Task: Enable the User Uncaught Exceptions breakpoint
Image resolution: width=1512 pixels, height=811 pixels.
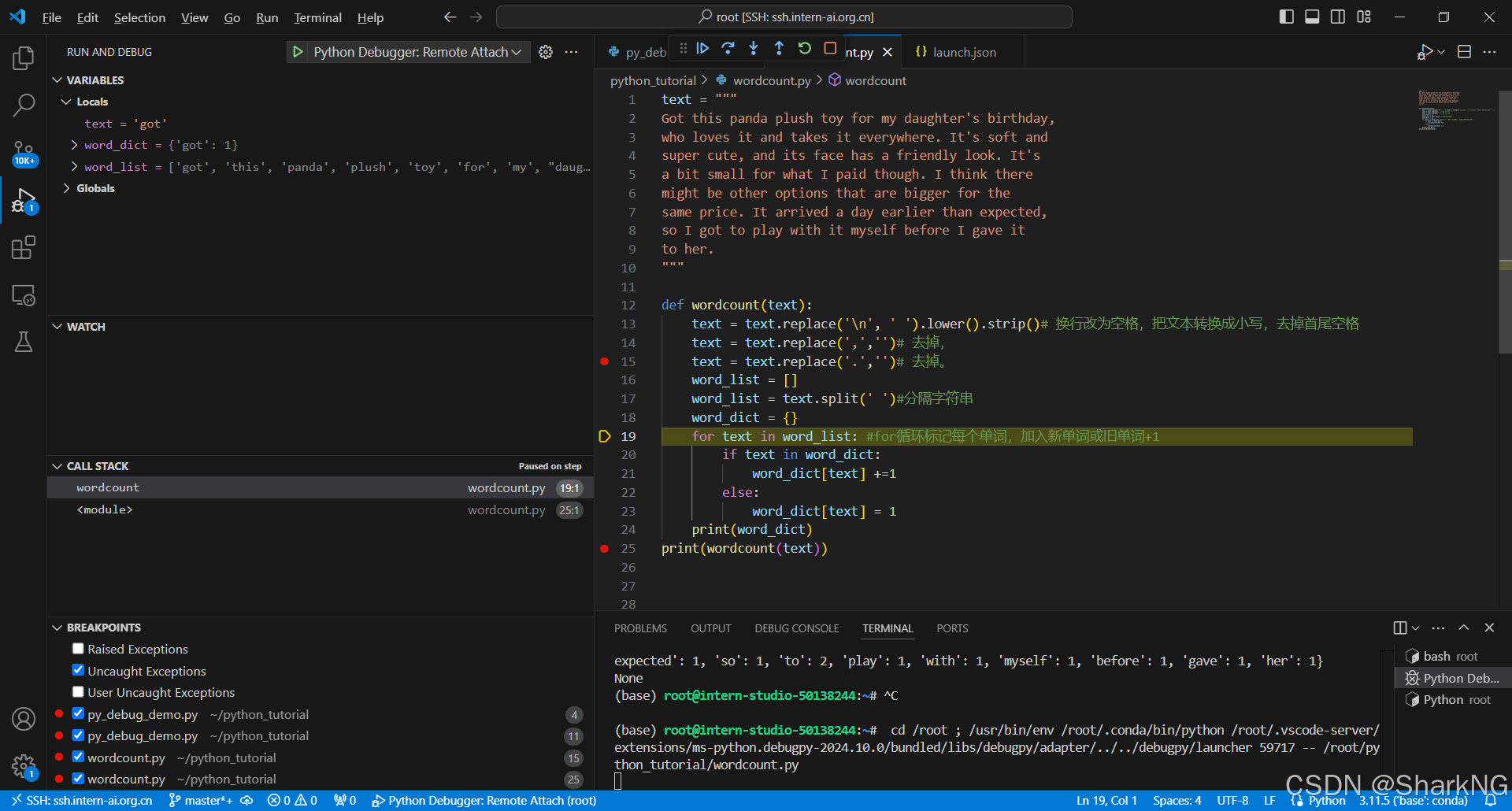Action: pos(78,691)
